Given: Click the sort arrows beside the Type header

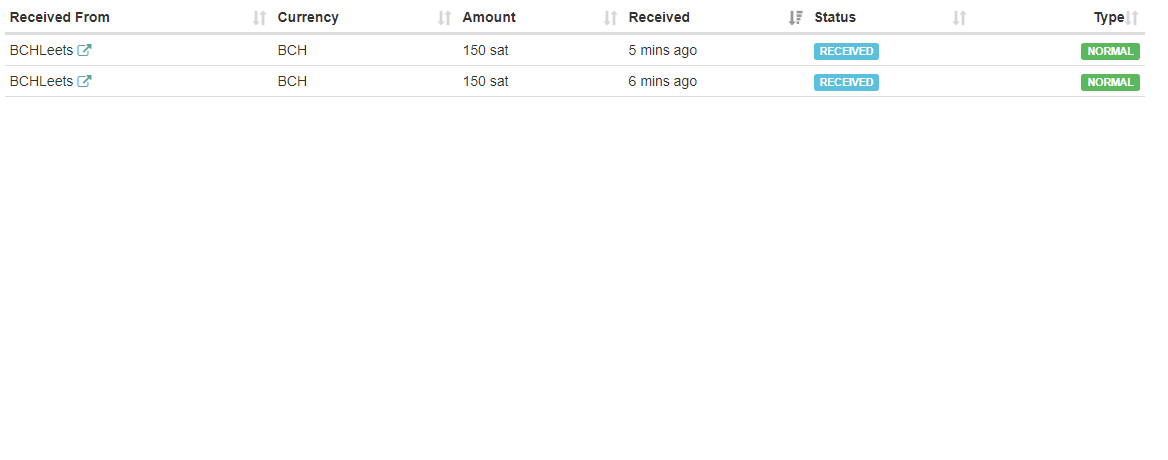Looking at the screenshot, I should point(1132,18).
